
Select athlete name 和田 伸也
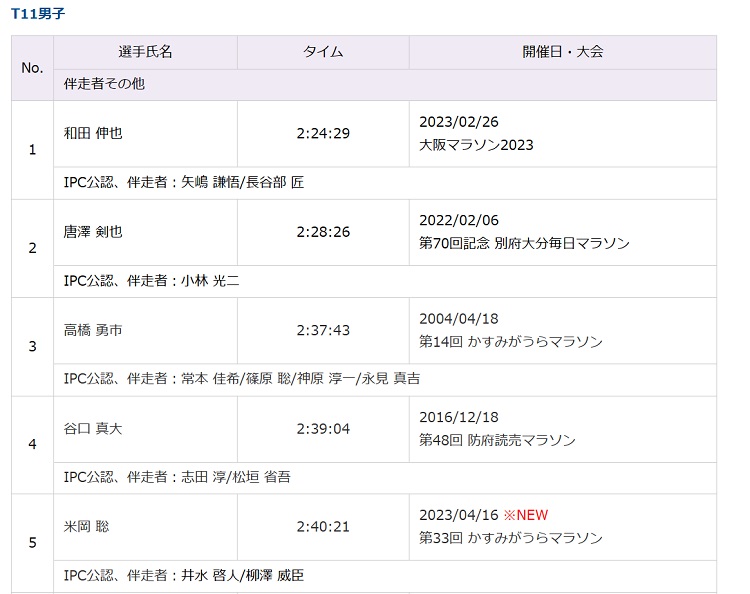coord(93,133)
